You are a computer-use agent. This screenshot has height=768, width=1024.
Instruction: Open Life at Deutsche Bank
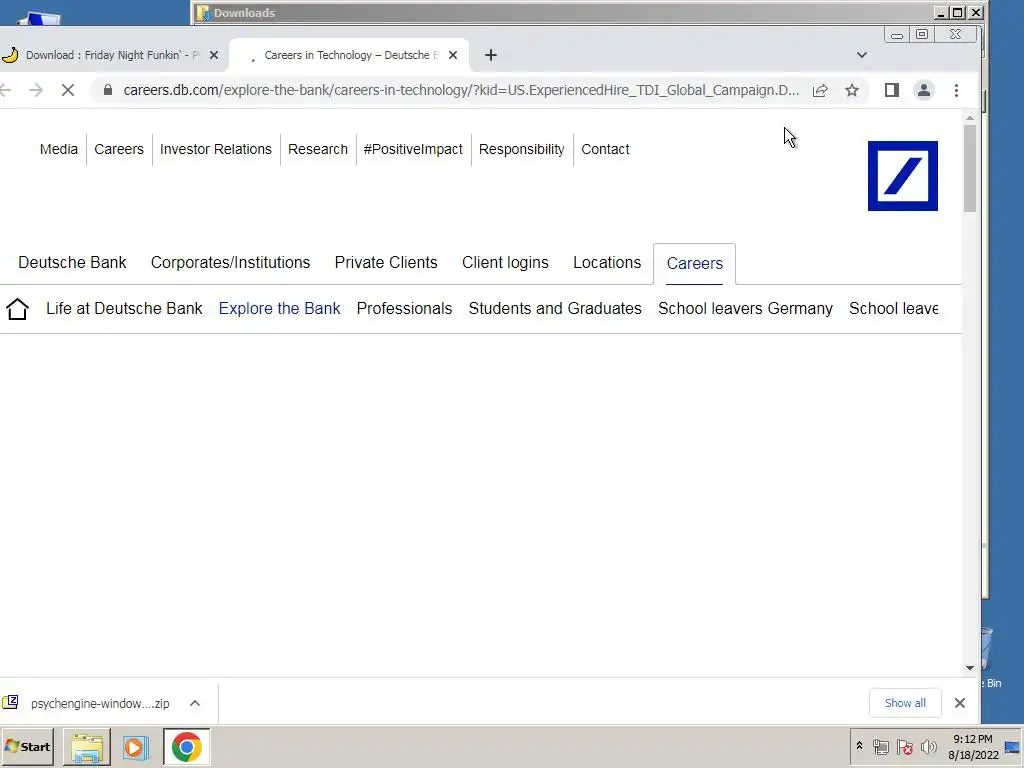point(124,309)
